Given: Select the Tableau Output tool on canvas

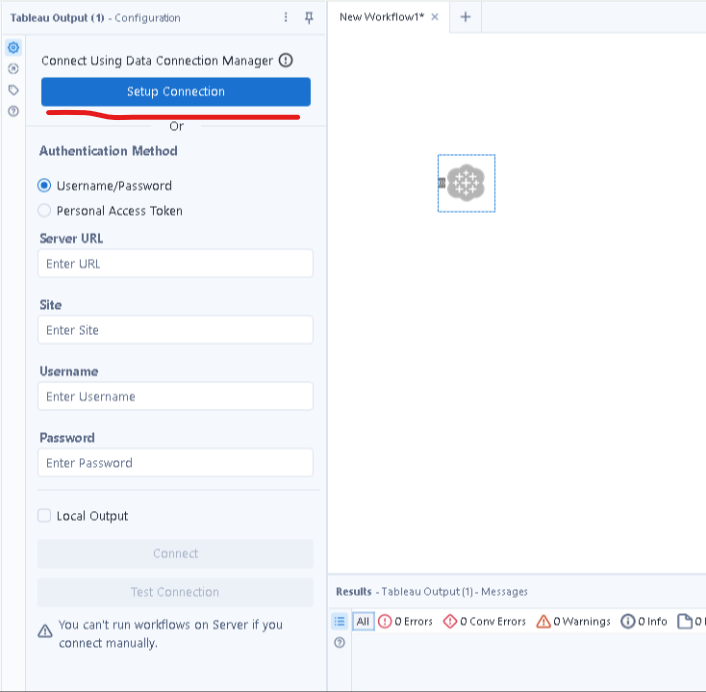Looking at the screenshot, I should (x=465, y=182).
